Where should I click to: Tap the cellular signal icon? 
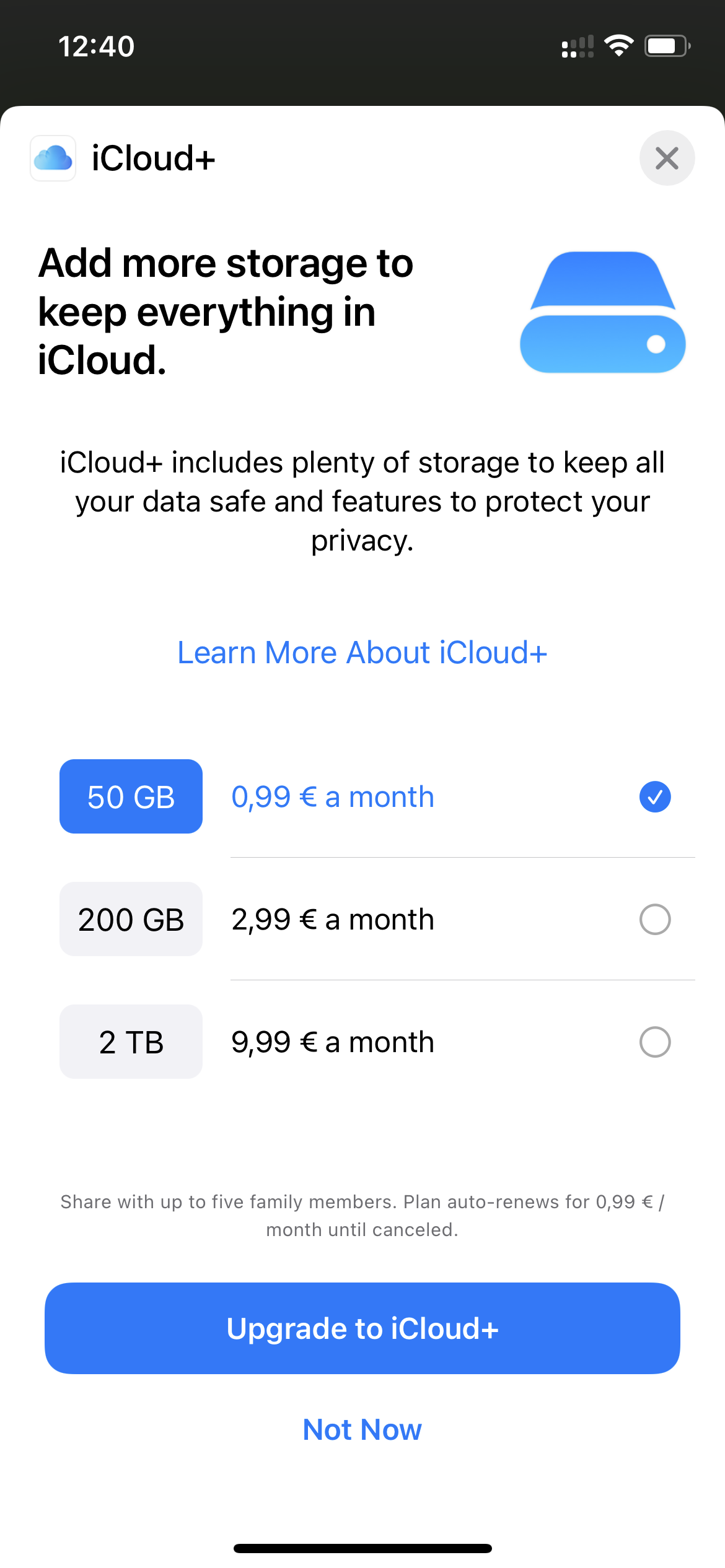[577, 47]
